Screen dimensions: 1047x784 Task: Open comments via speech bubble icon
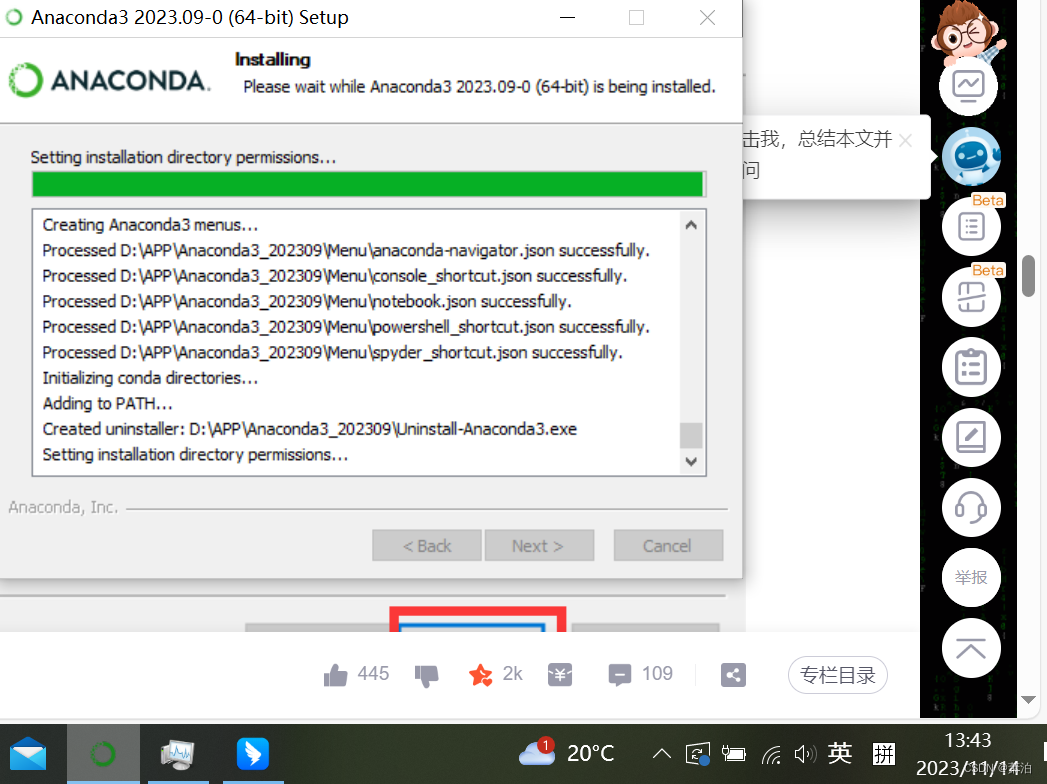620,675
